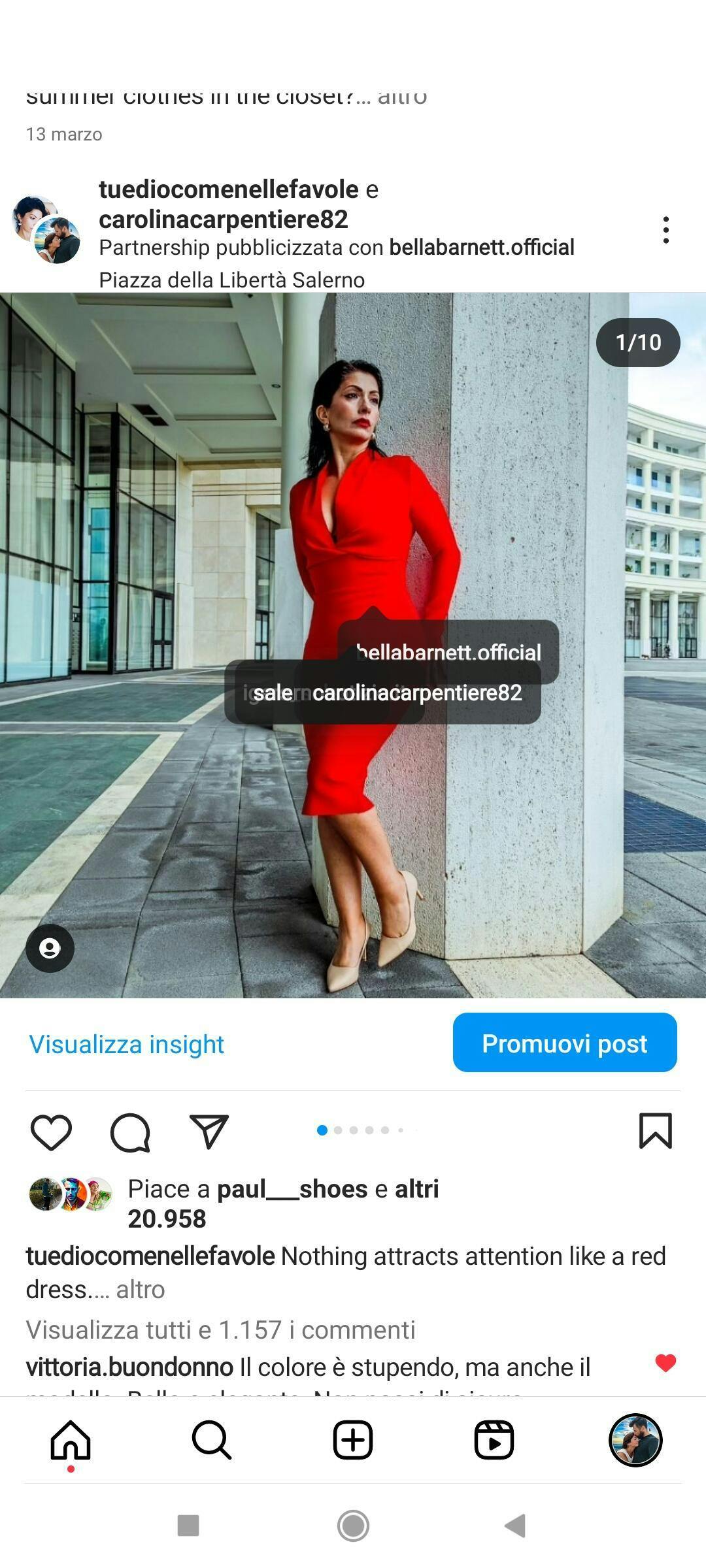Screen dimensions: 706x1568
Task: Tap Promuovi post button
Action: click(565, 1043)
